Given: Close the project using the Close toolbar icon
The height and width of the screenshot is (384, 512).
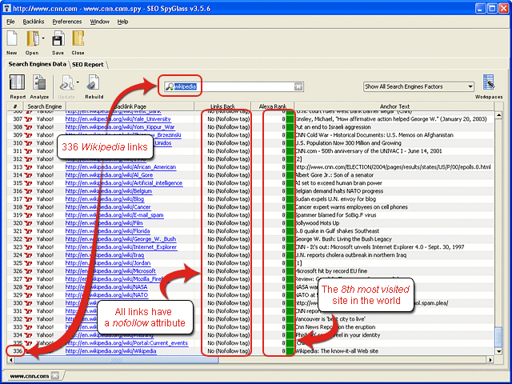Looking at the screenshot, I should coord(78,40).
